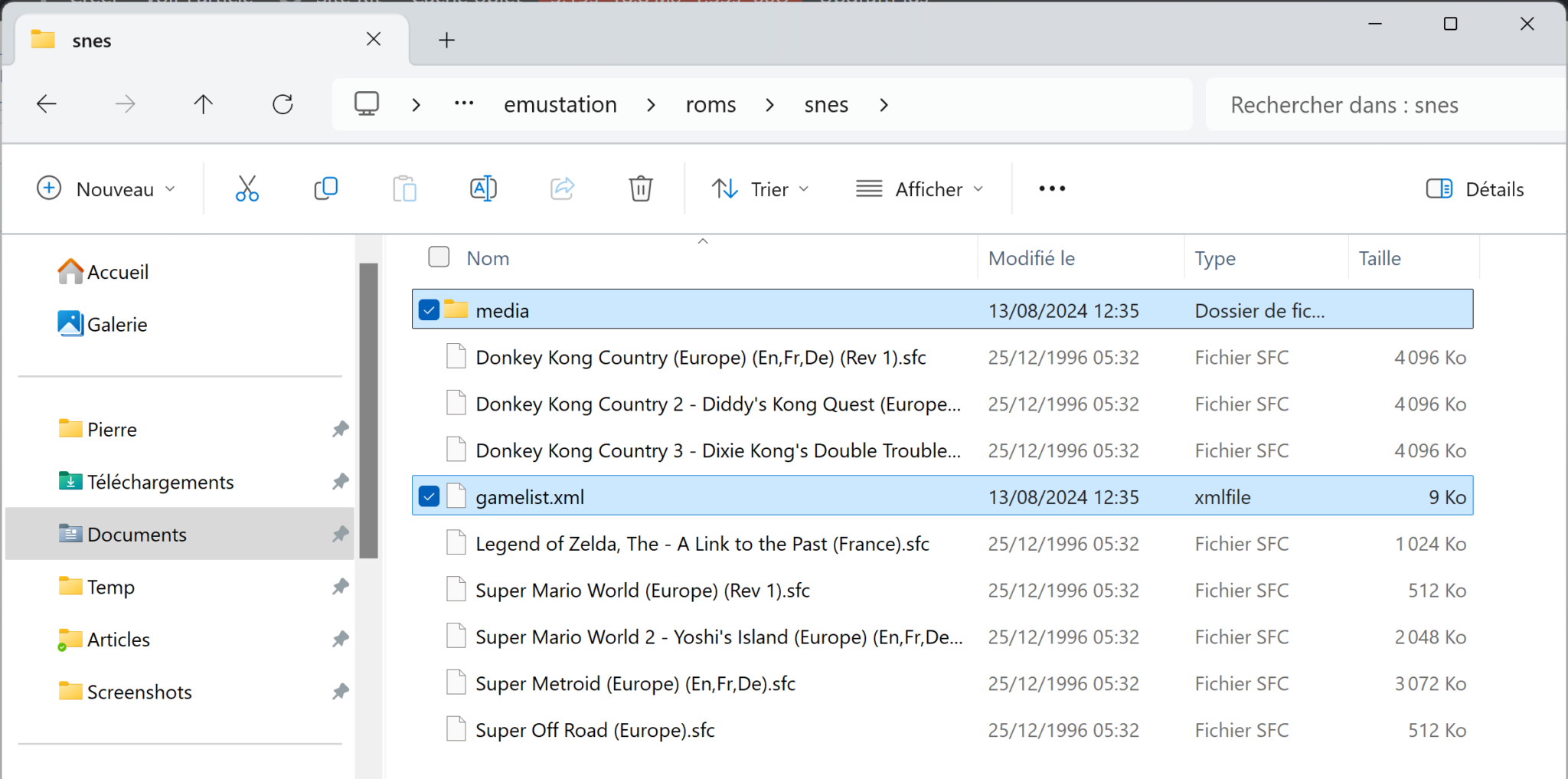Click the roms breadcrumb segment
Image resolution: width=1568 pixels, height=779 pixels.
point(710,104)
